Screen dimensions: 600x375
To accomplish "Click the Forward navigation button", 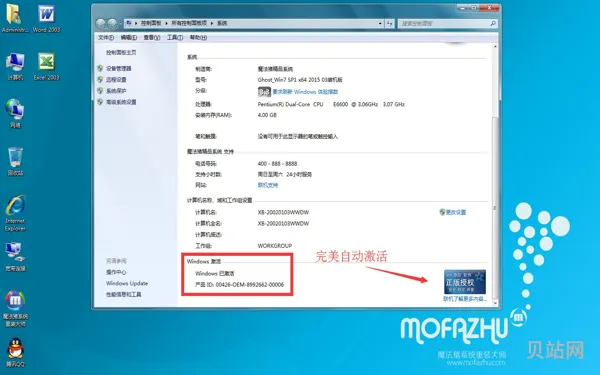I will (x=112, y=24).
